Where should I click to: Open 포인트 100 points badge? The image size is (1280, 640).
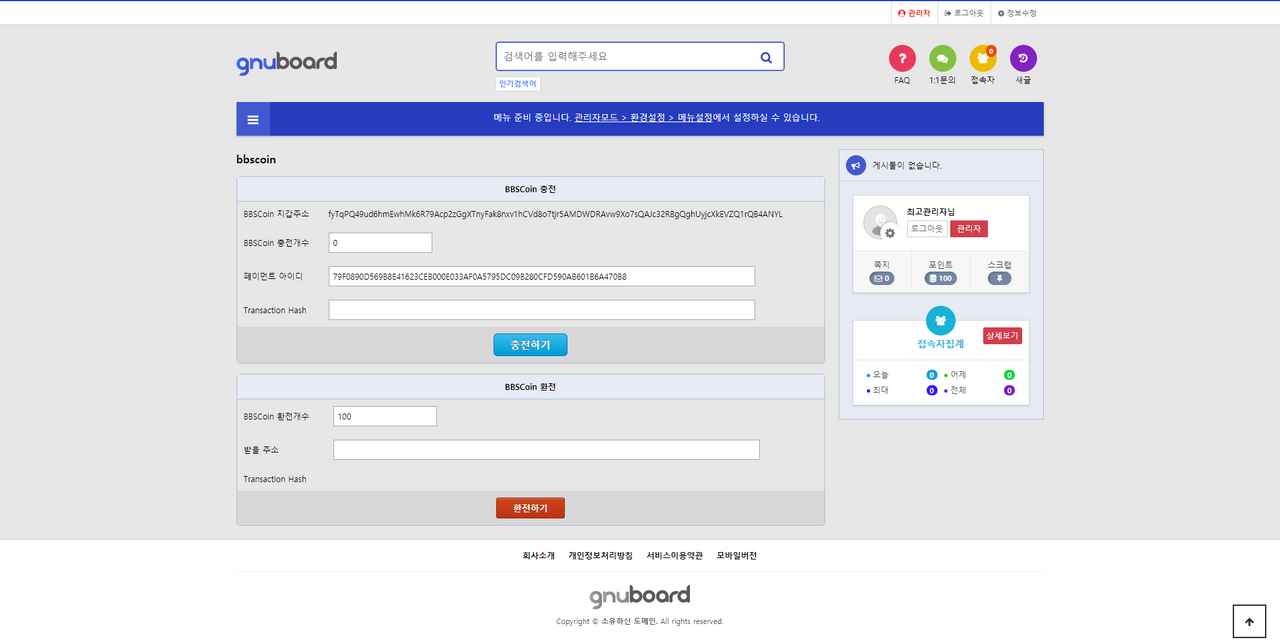941,278
